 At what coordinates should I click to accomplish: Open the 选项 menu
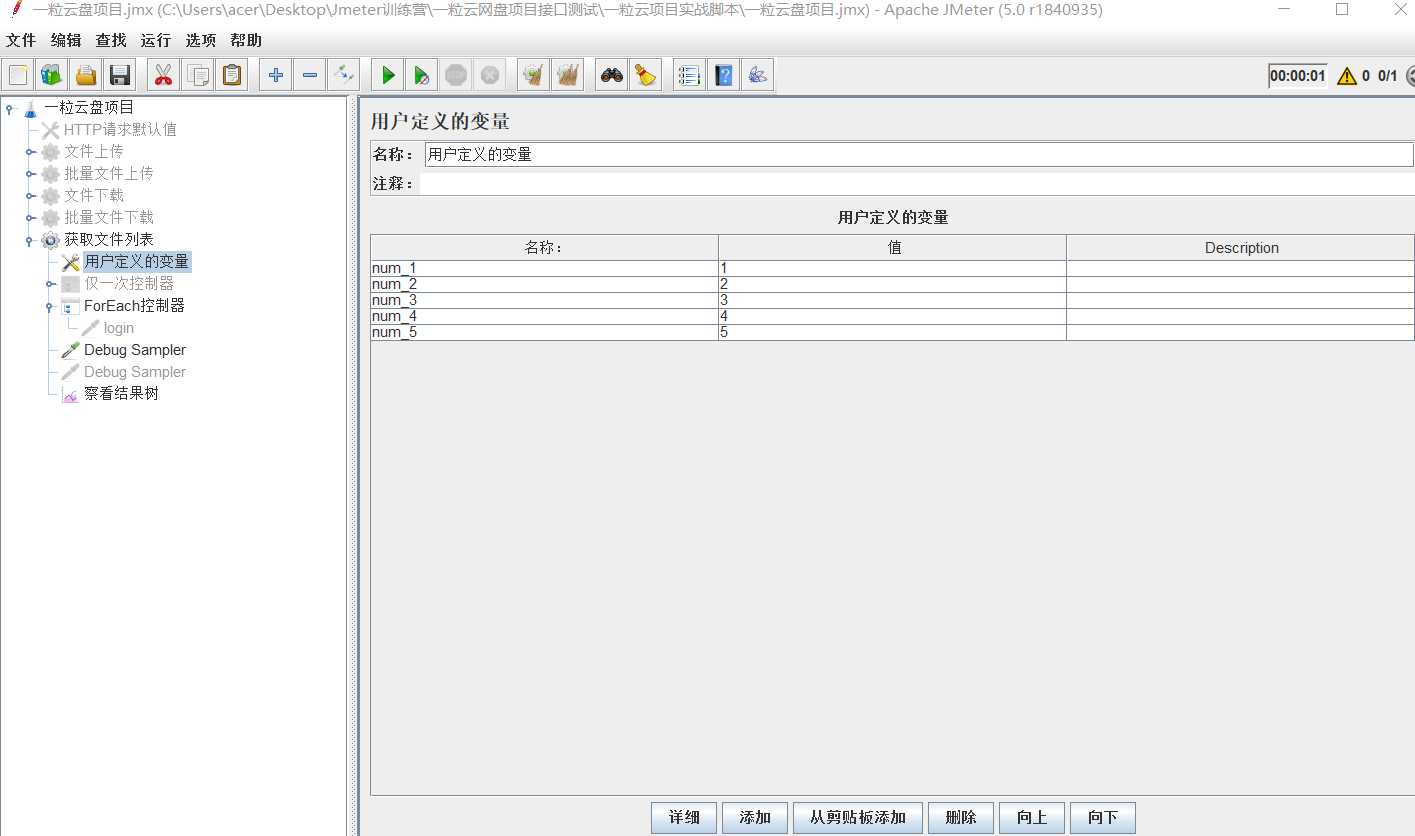click(x=200, y=41)
